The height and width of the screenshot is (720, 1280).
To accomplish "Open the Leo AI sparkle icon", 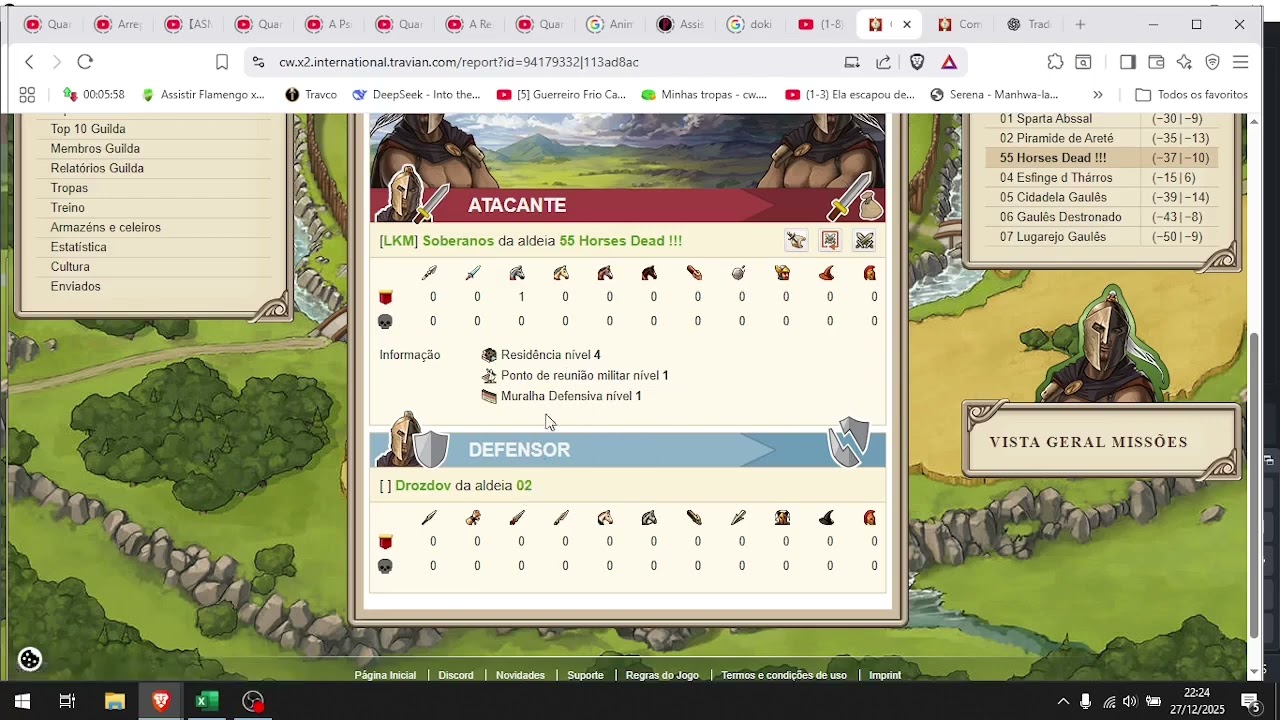I will click(x=1184, y=62).
